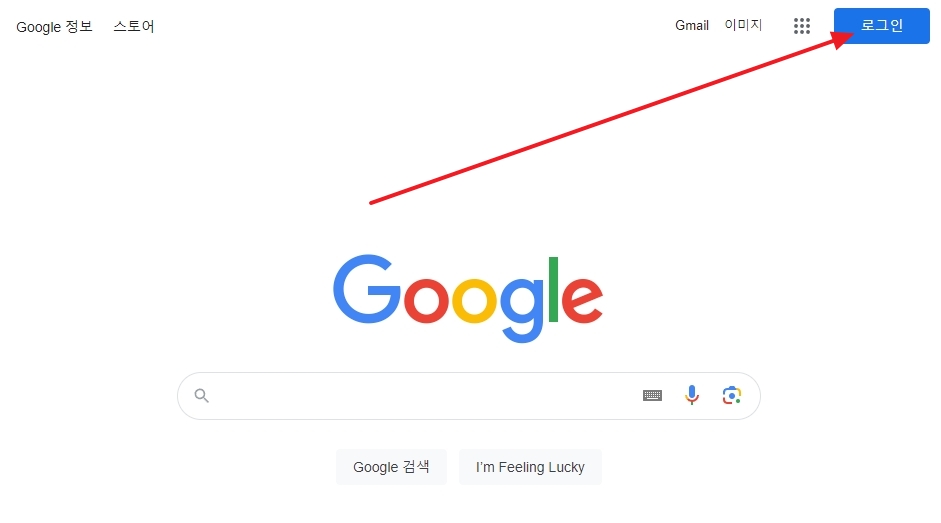Open the Google 정보 about link
Screen dimensions: 941x523
(54, 26)
